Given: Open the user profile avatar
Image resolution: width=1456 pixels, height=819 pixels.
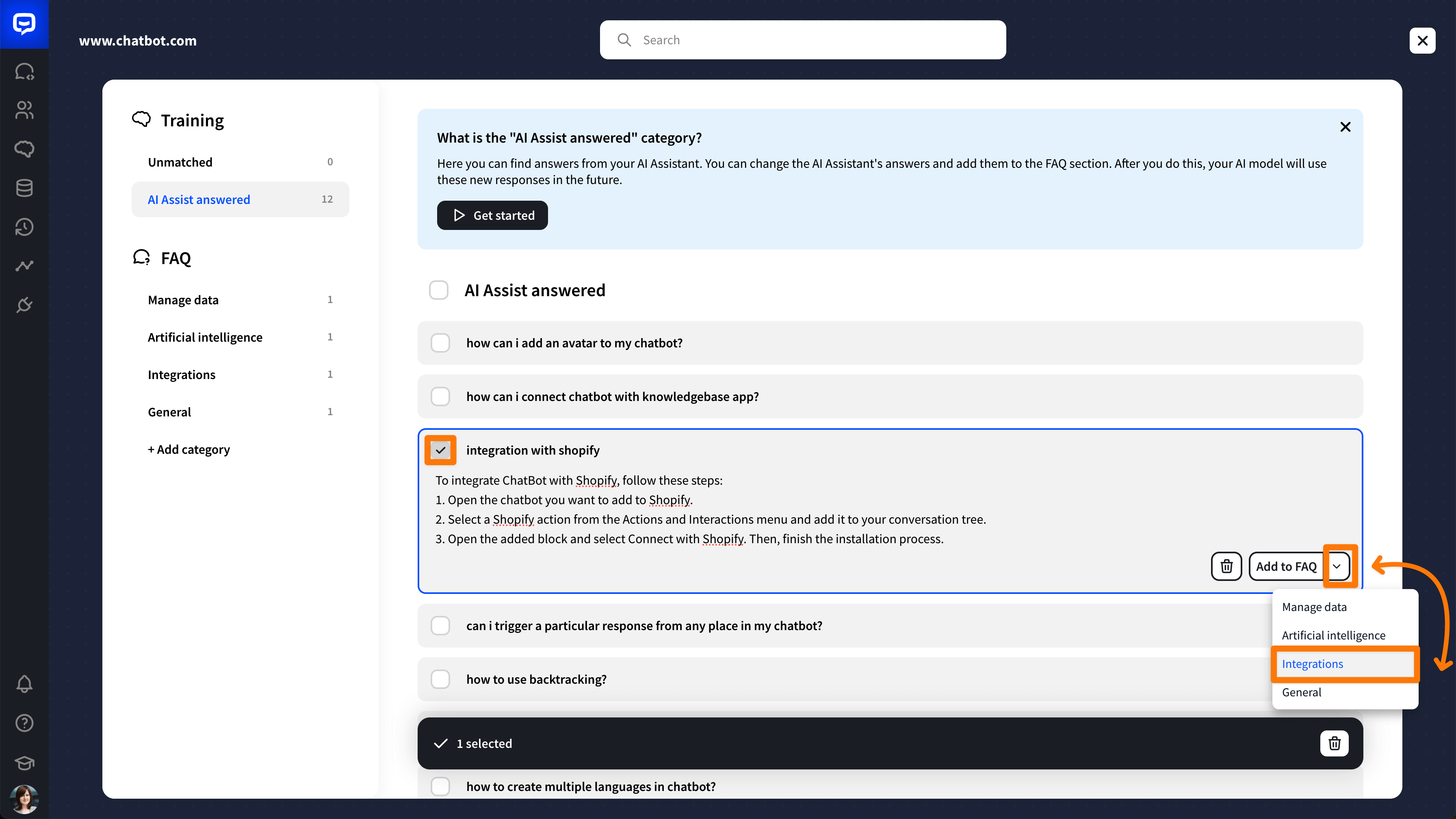Looking at the screenshot, I should (x=24, y=800).
